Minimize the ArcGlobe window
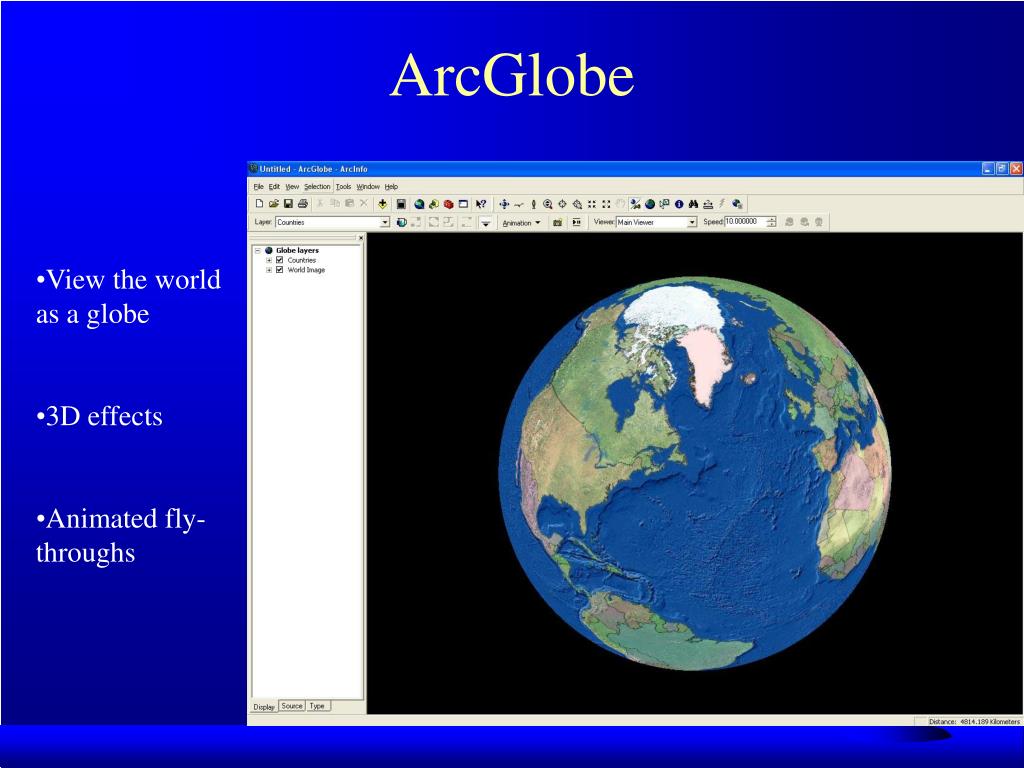This screenshot has height=768, width=1024. pos(988,168)
